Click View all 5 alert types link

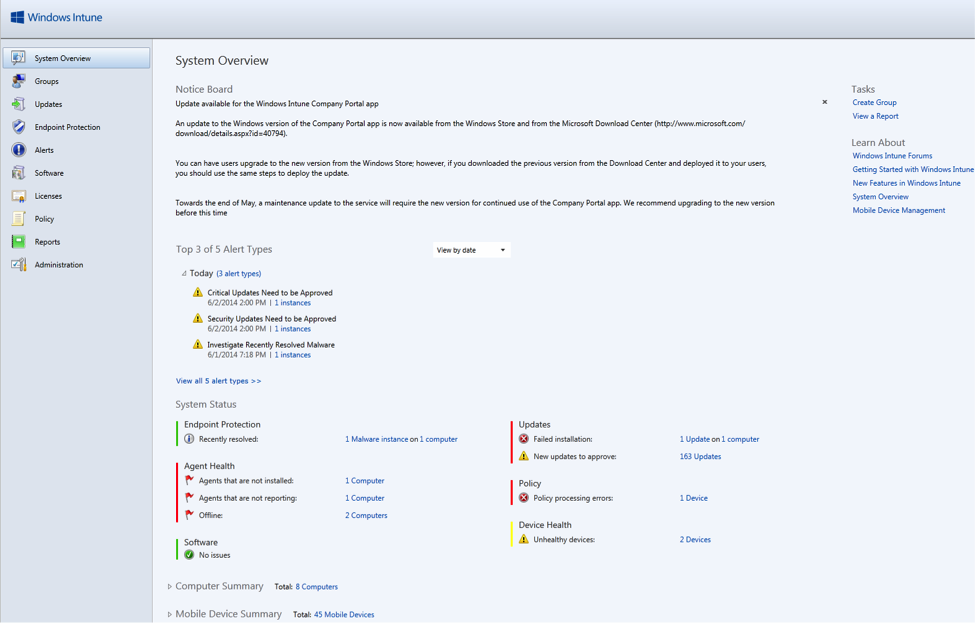click(218, 381)
